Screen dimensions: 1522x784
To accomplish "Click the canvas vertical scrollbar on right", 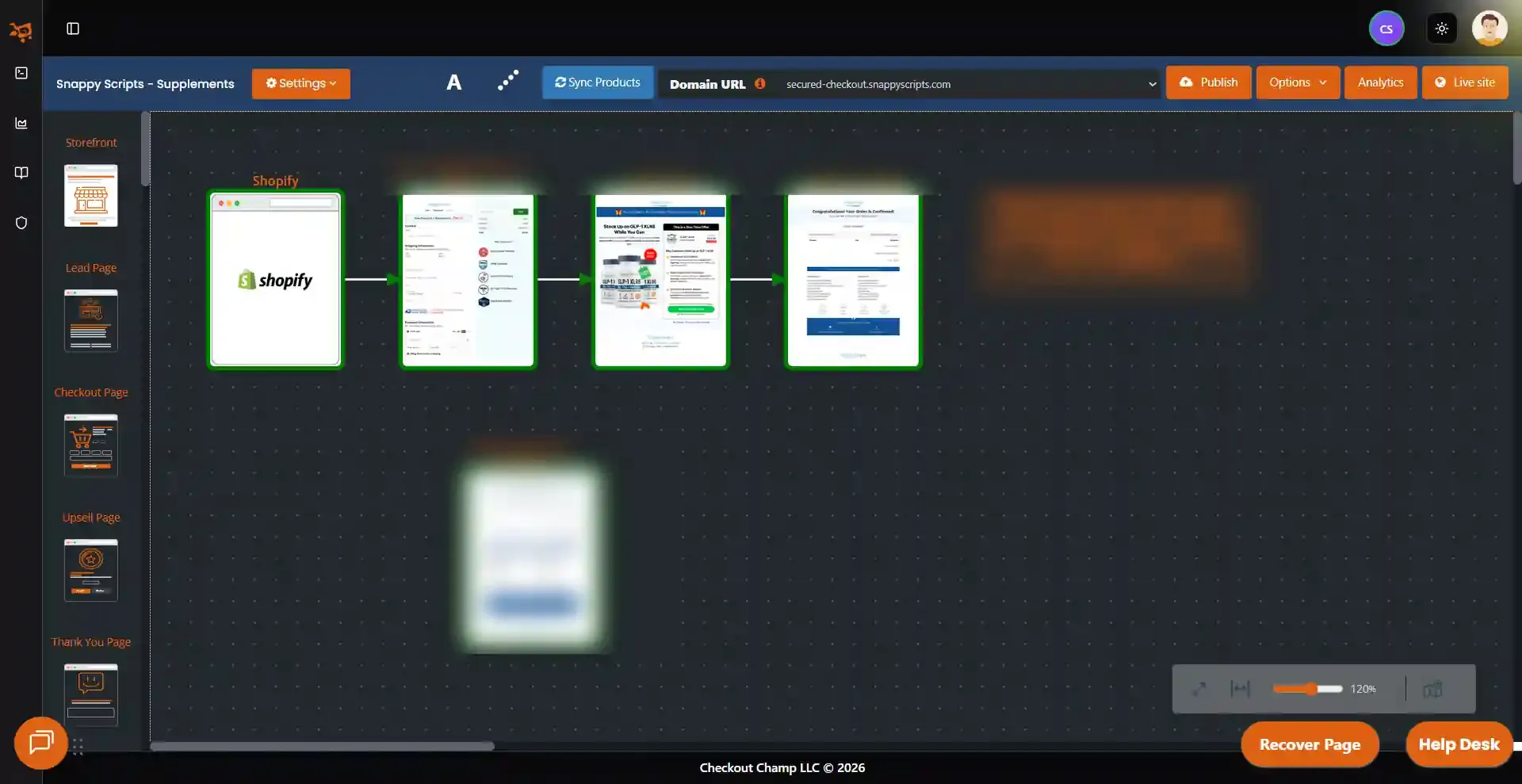I will (1517, 148).
